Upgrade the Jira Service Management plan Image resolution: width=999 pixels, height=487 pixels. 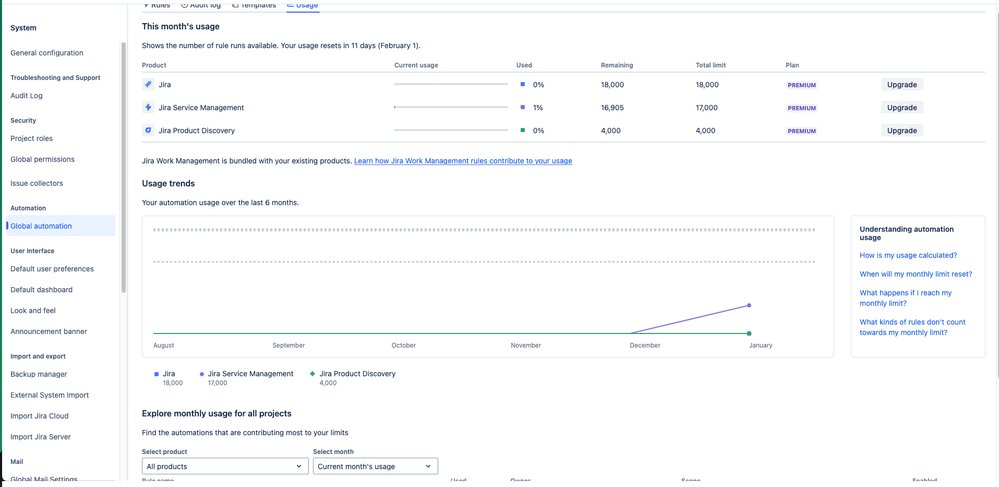[x=902, y=107]
